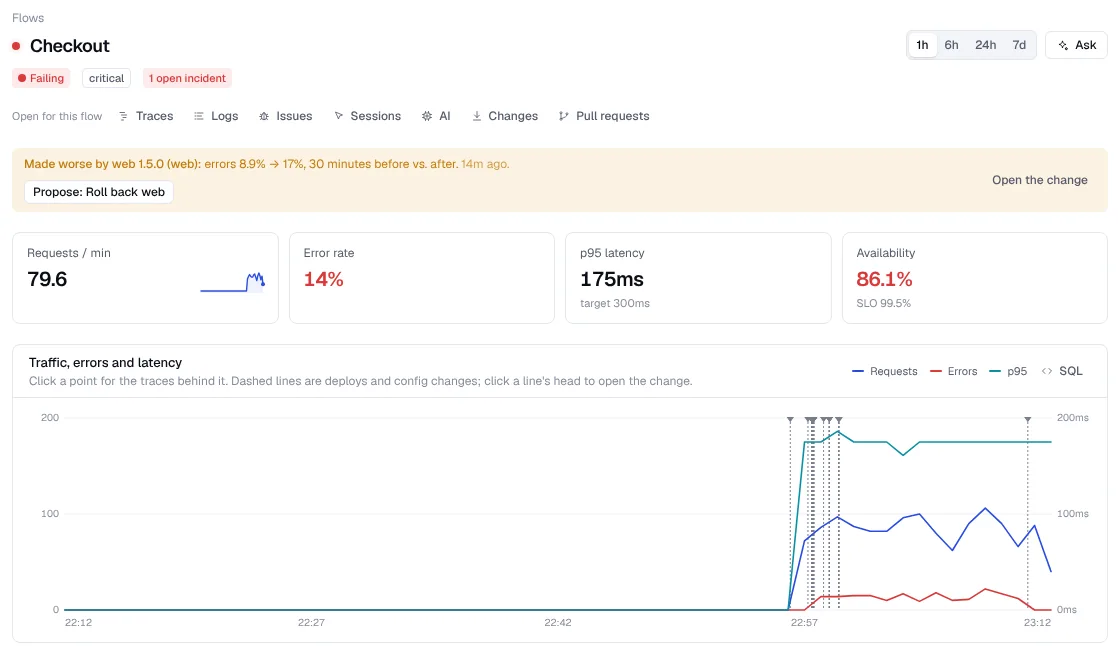Click Propose: Roll back web
1118x646 pixels.
[x=99, y=192]
